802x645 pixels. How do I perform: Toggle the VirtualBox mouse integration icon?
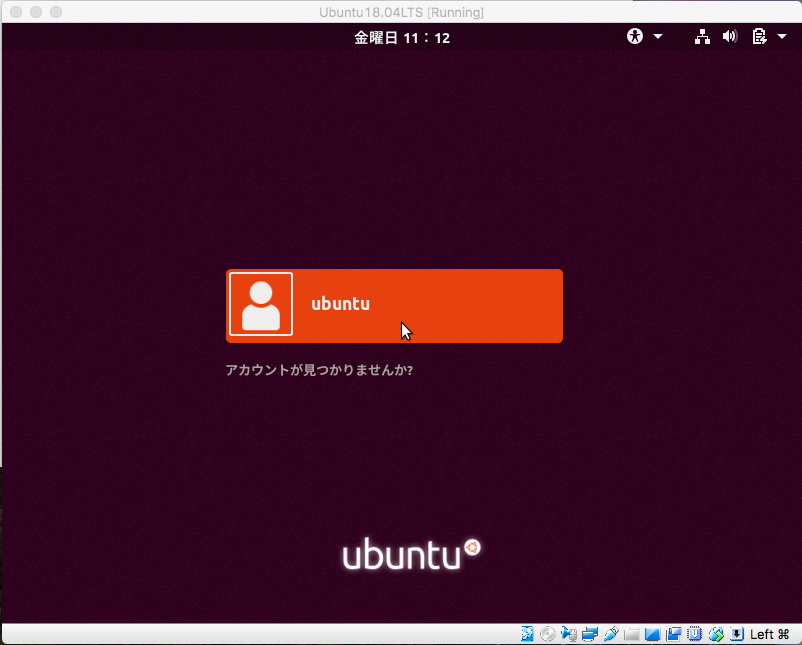[x=716, y=634]
